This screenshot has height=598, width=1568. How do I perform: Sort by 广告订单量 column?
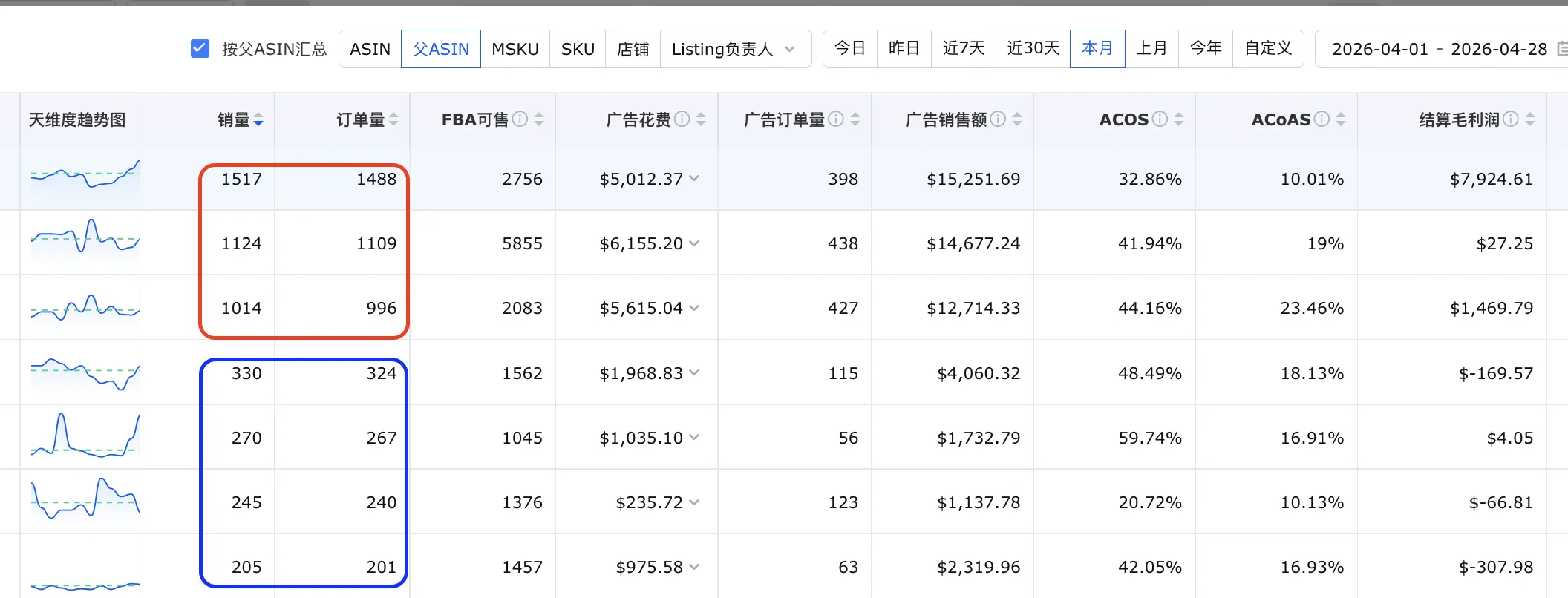click(855, 119)
